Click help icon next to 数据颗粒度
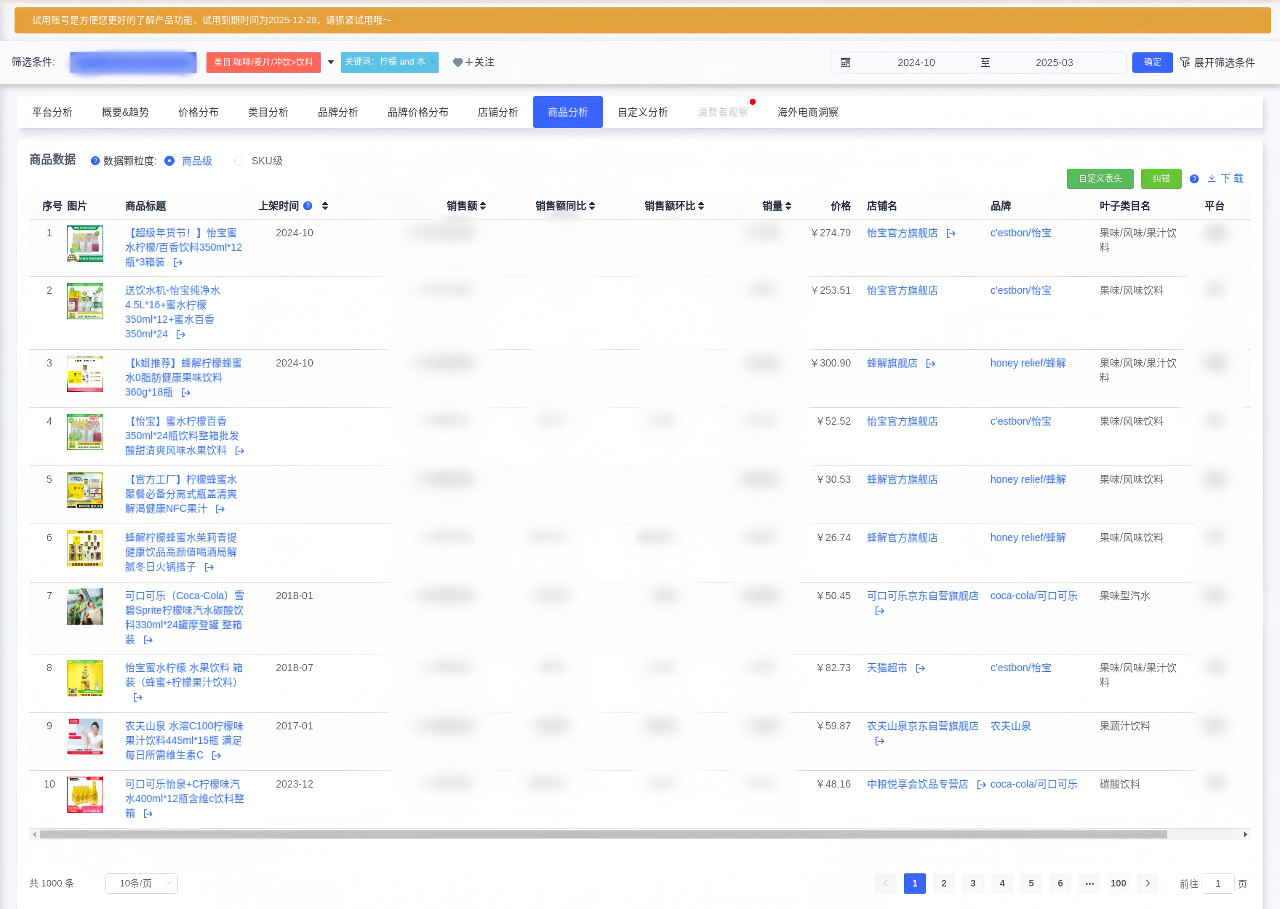 click(95, 160)
